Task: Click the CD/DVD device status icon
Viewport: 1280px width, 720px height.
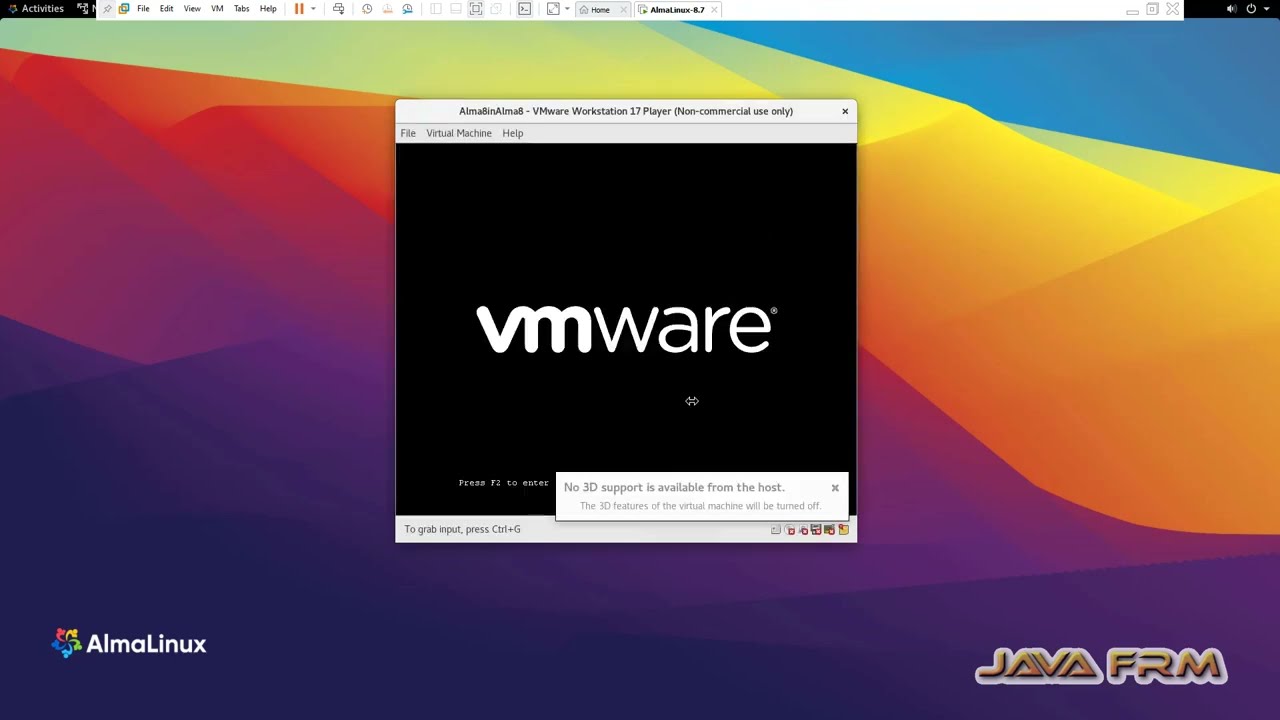Action: coord(789,530)
